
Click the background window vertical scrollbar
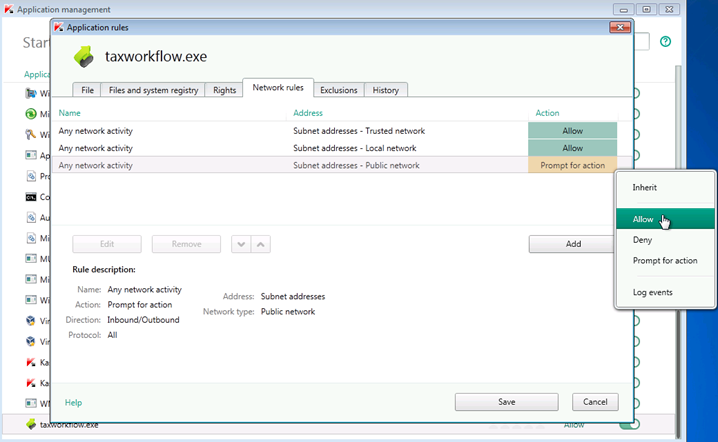[678, 250]
